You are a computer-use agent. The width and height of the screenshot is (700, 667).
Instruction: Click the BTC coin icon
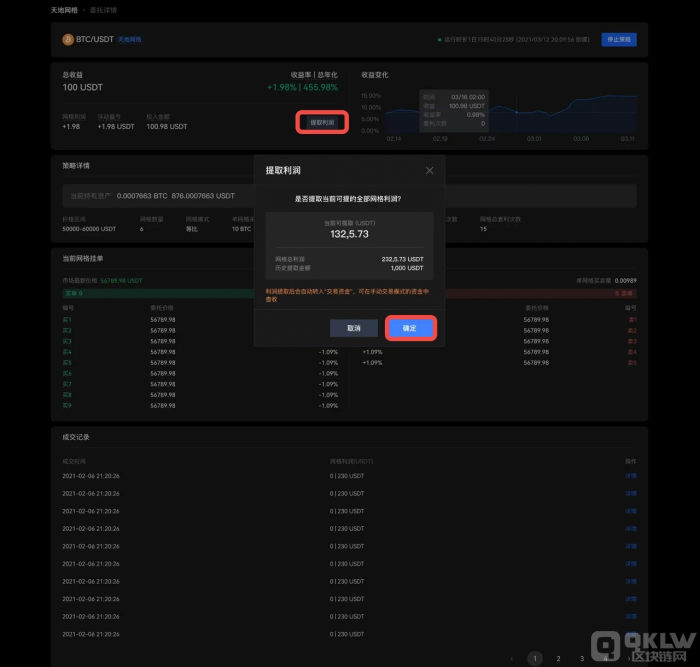(x=68, y=40)
